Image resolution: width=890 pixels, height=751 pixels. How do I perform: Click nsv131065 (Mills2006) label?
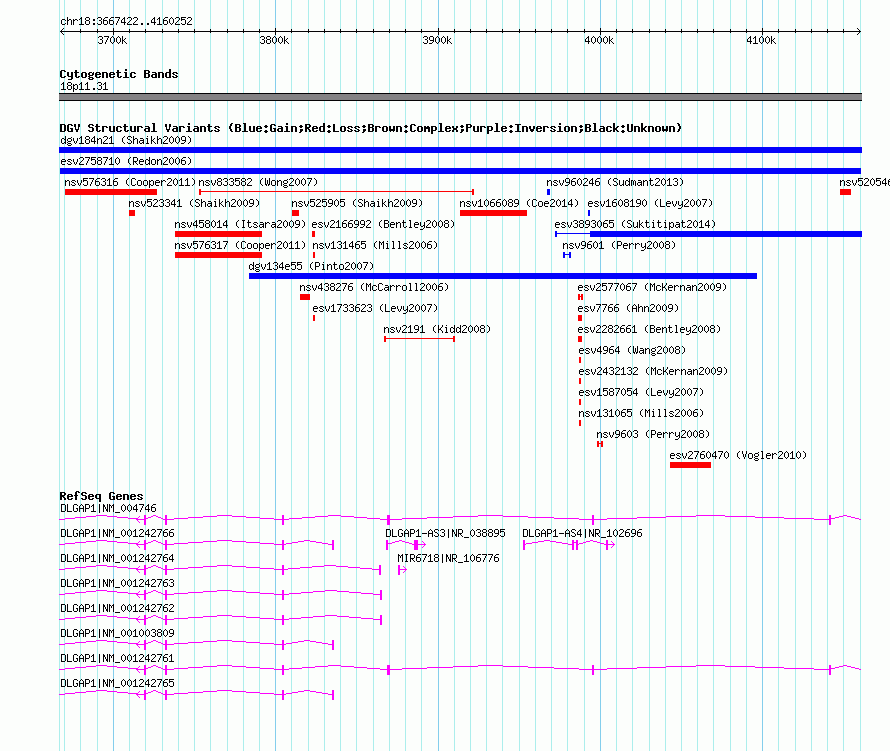pos(641,413)
